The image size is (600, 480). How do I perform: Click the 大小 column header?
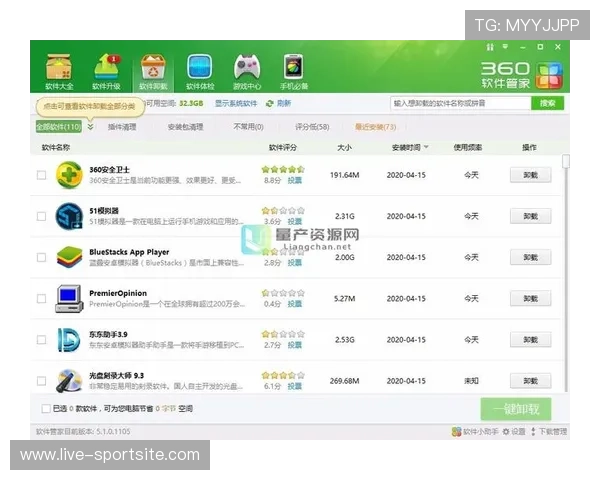pos(344,147)
